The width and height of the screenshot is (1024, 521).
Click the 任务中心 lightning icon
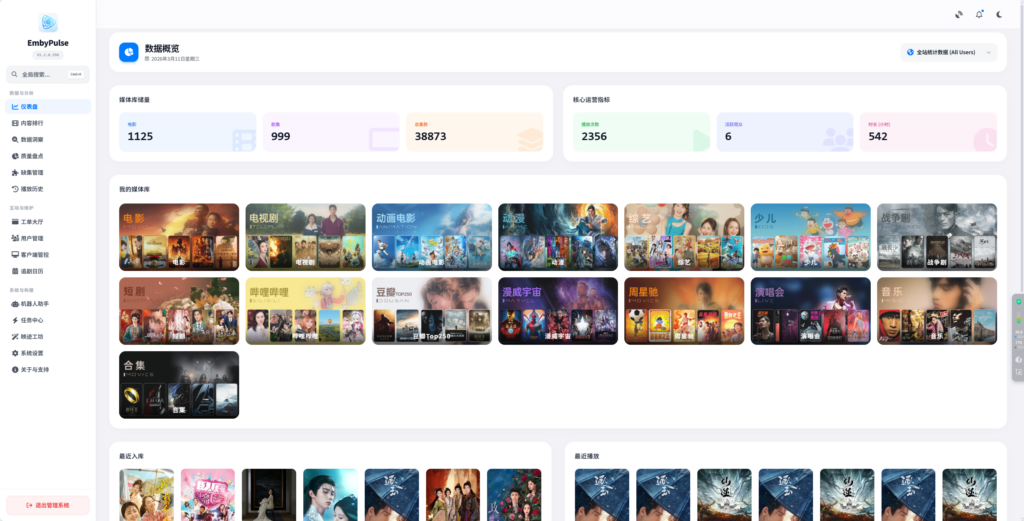coord(15,320)
